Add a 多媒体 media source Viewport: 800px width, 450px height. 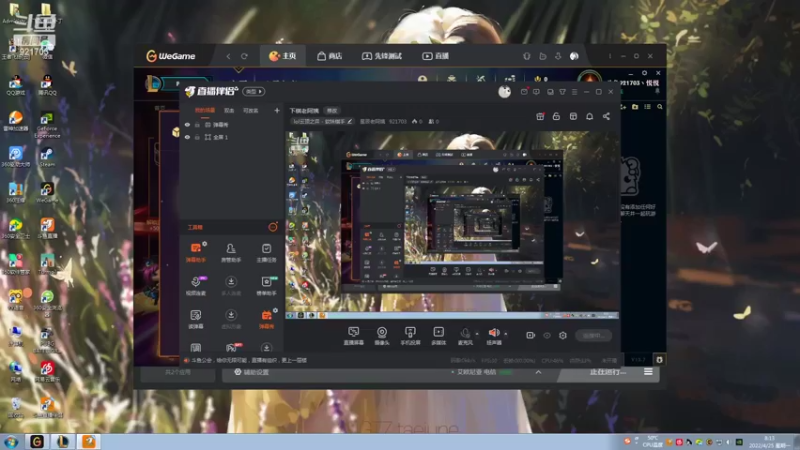(438, 336)
